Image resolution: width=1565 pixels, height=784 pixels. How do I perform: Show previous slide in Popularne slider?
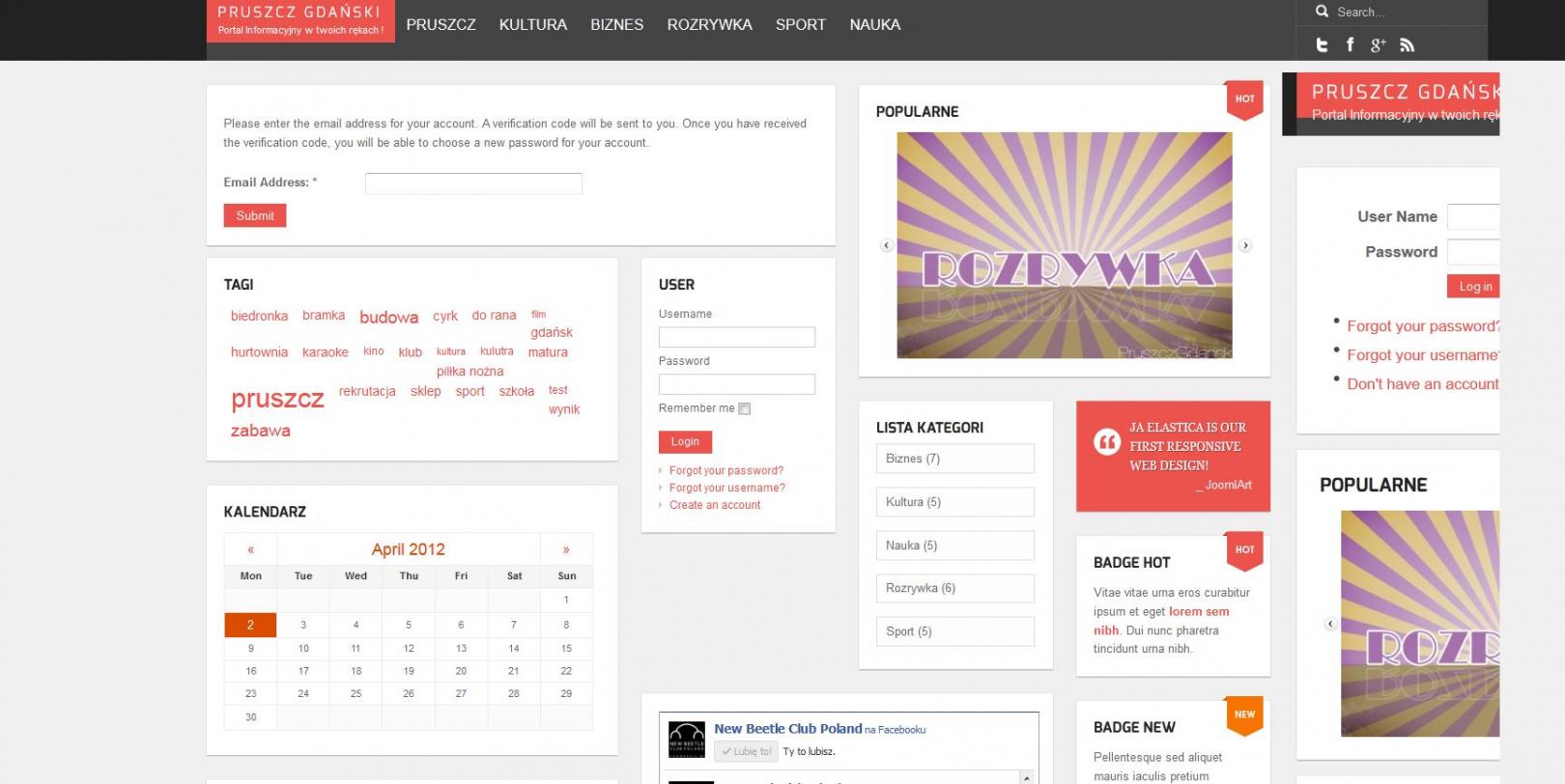(x=886, y=245)
